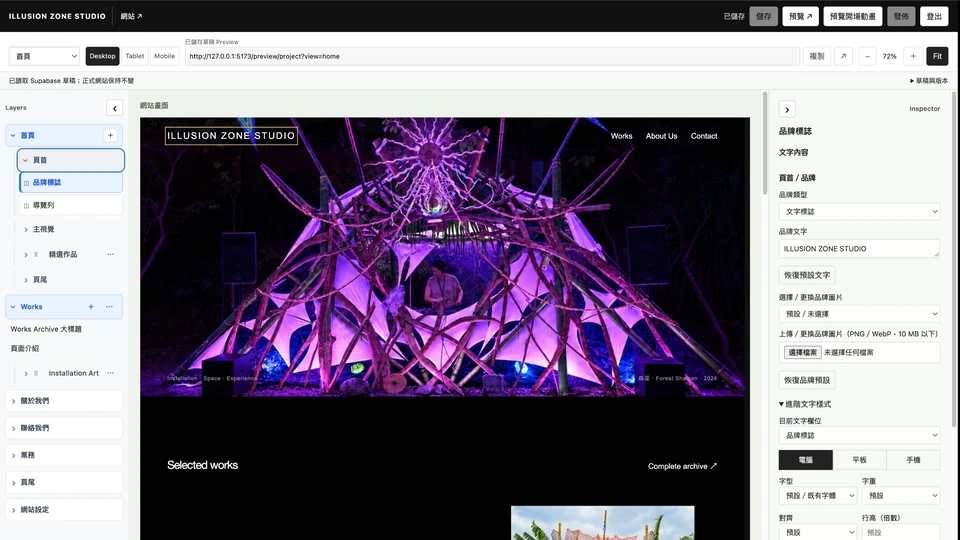The image size is (960, 540).
Task: Click the 預覽 preview button
Action: click(x=800, y=17)
